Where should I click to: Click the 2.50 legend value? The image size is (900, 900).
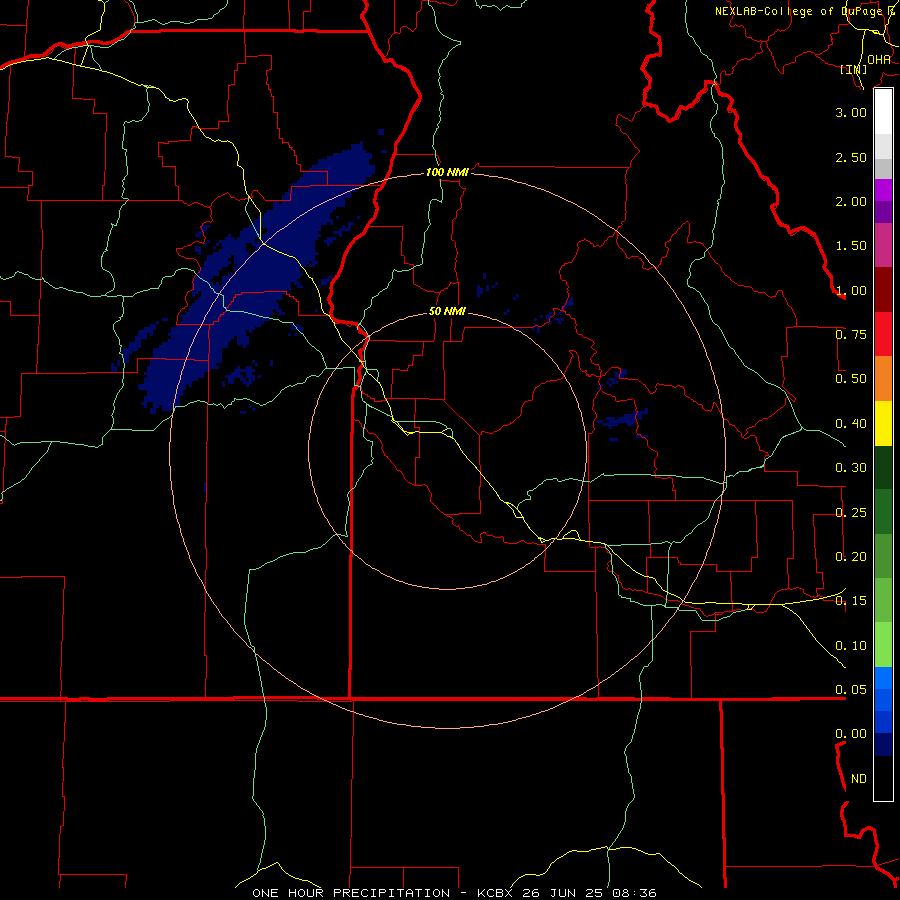(x=851, y=157)
